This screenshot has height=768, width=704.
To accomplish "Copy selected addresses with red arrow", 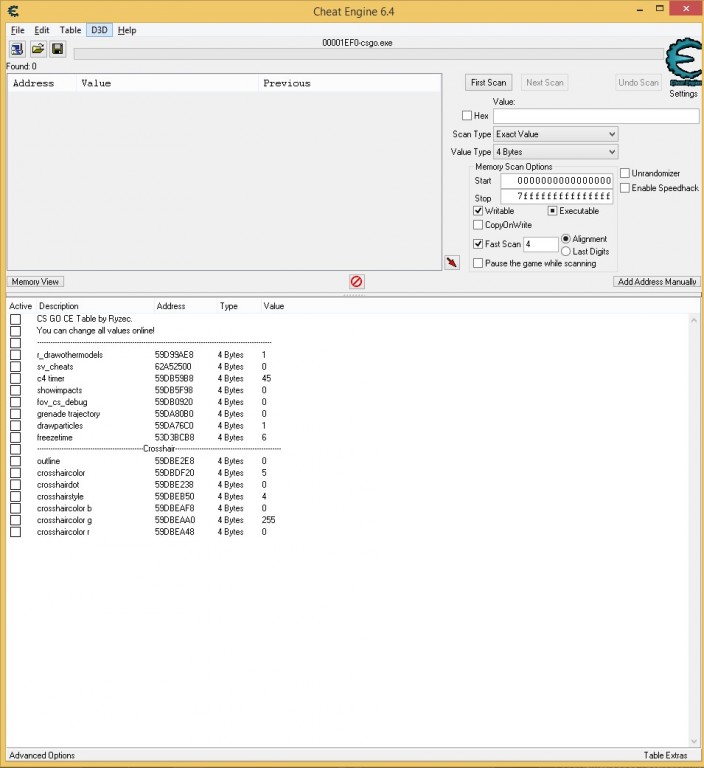I will click(x=452, y=263).
